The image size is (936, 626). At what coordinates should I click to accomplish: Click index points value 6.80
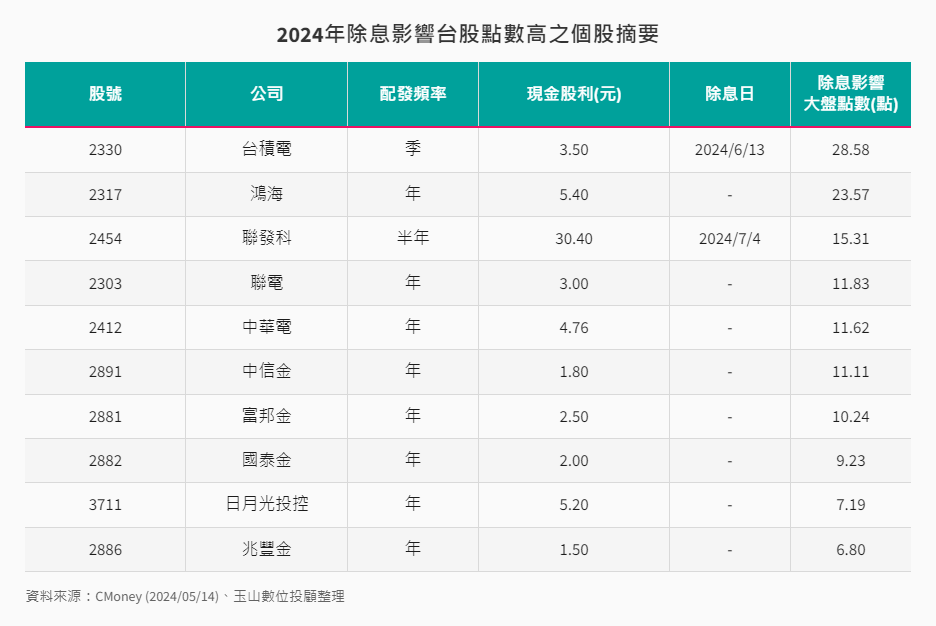(x=851, y=550)
